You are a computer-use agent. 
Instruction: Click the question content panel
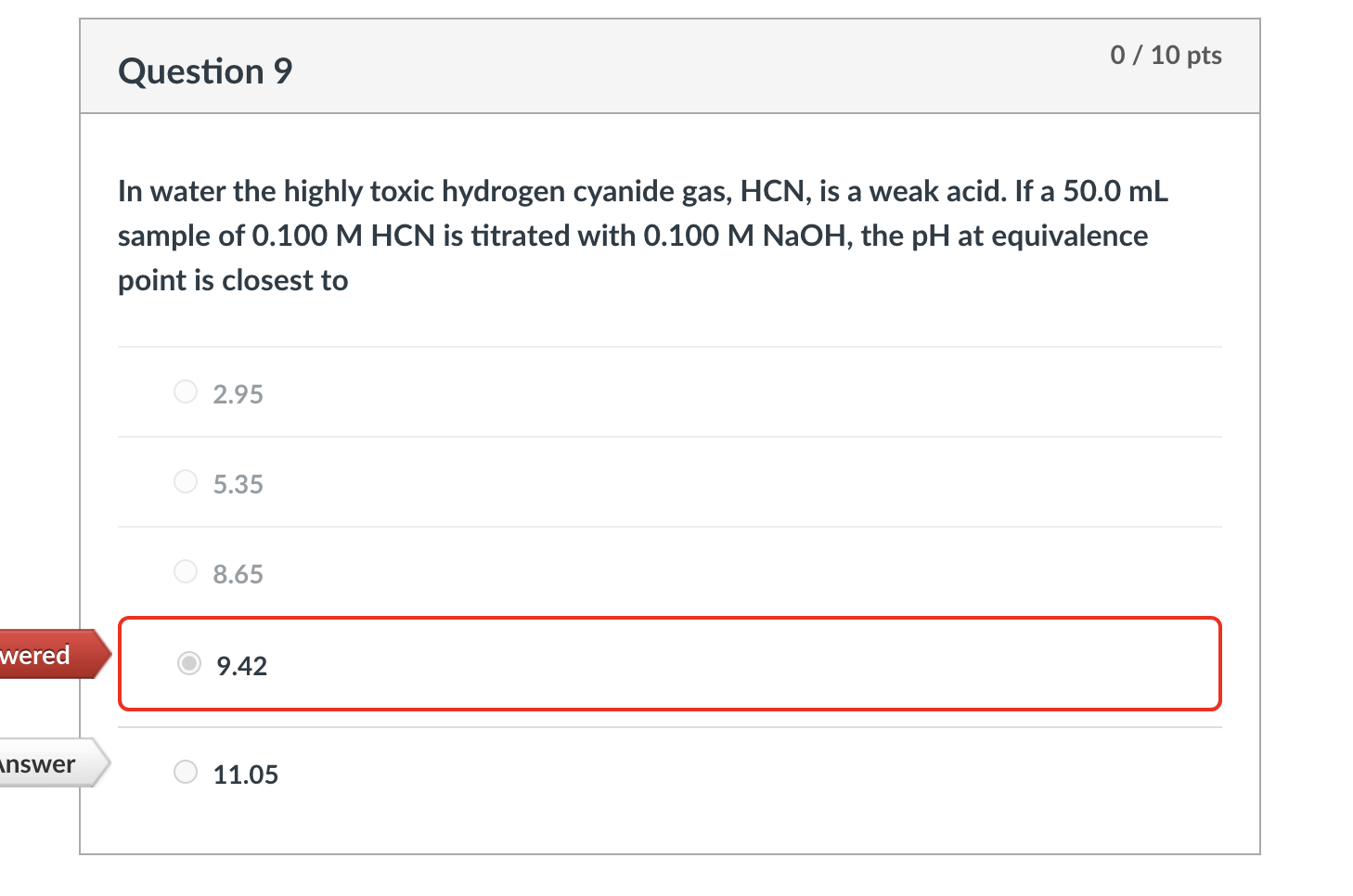point(671,482)
